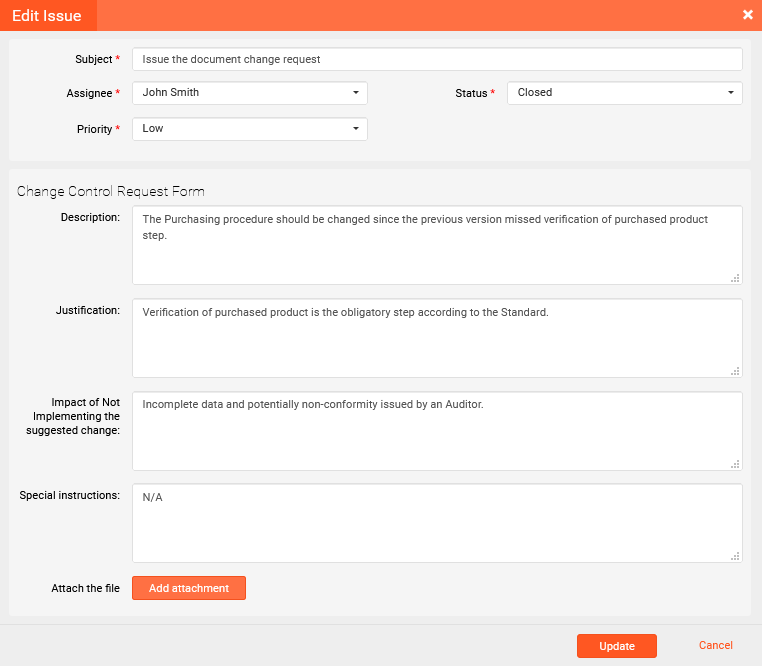
Task: Click the Impact of Not Implementing text area
Action: point(437,431)
